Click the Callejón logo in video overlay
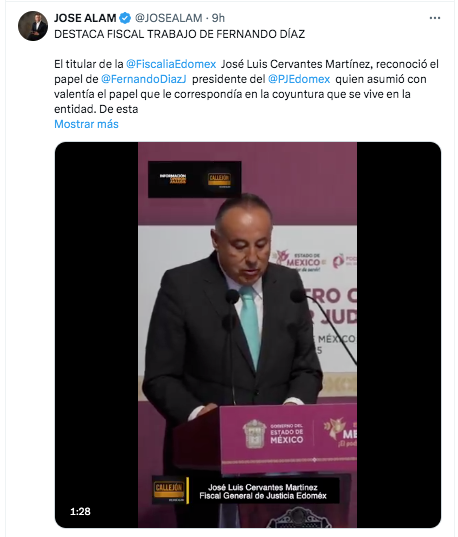The image size is (458, 537). (219, 179)
